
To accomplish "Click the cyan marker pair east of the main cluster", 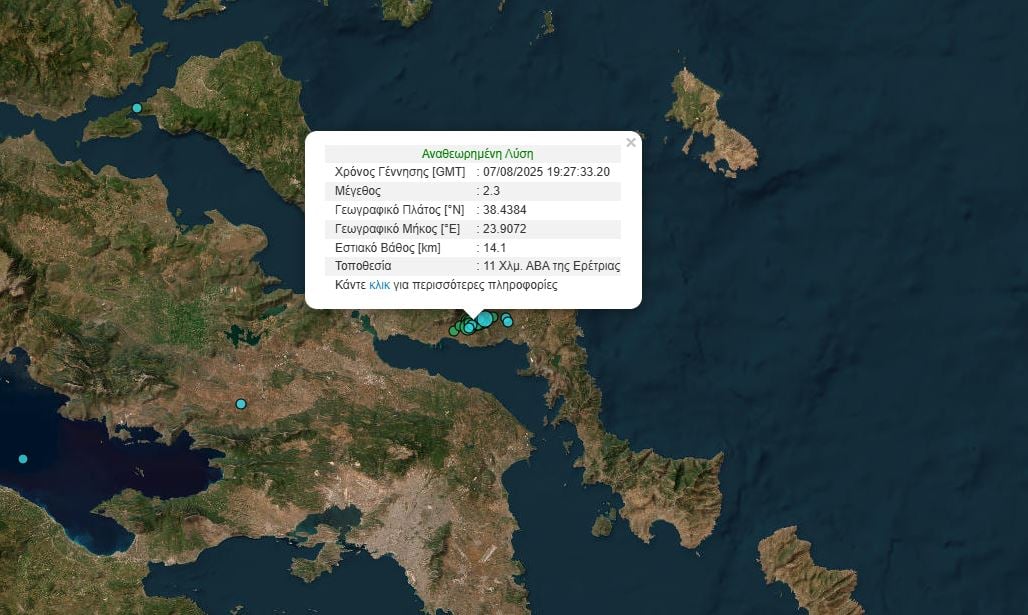I will click(x=507, y=321).
